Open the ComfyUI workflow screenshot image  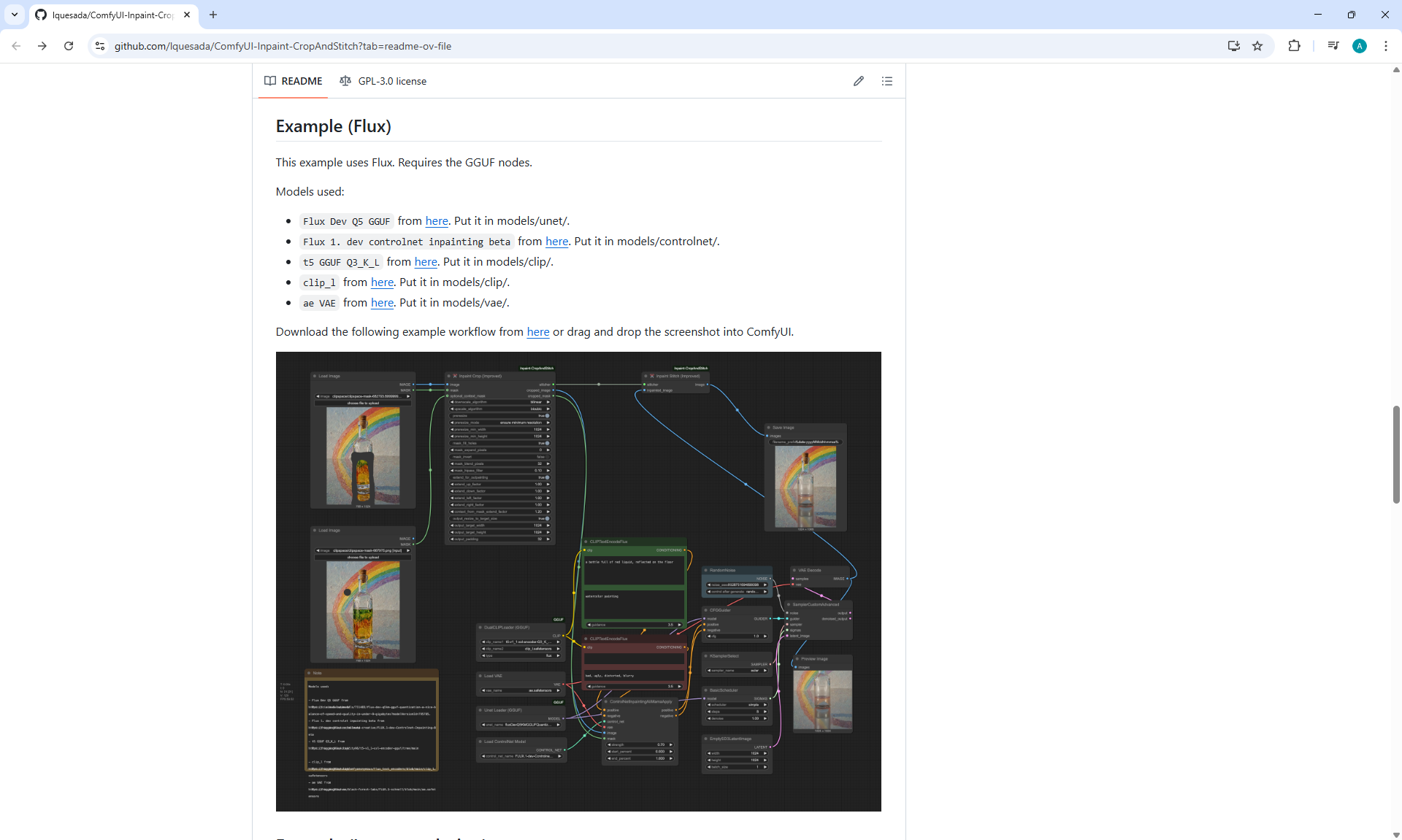578,581
